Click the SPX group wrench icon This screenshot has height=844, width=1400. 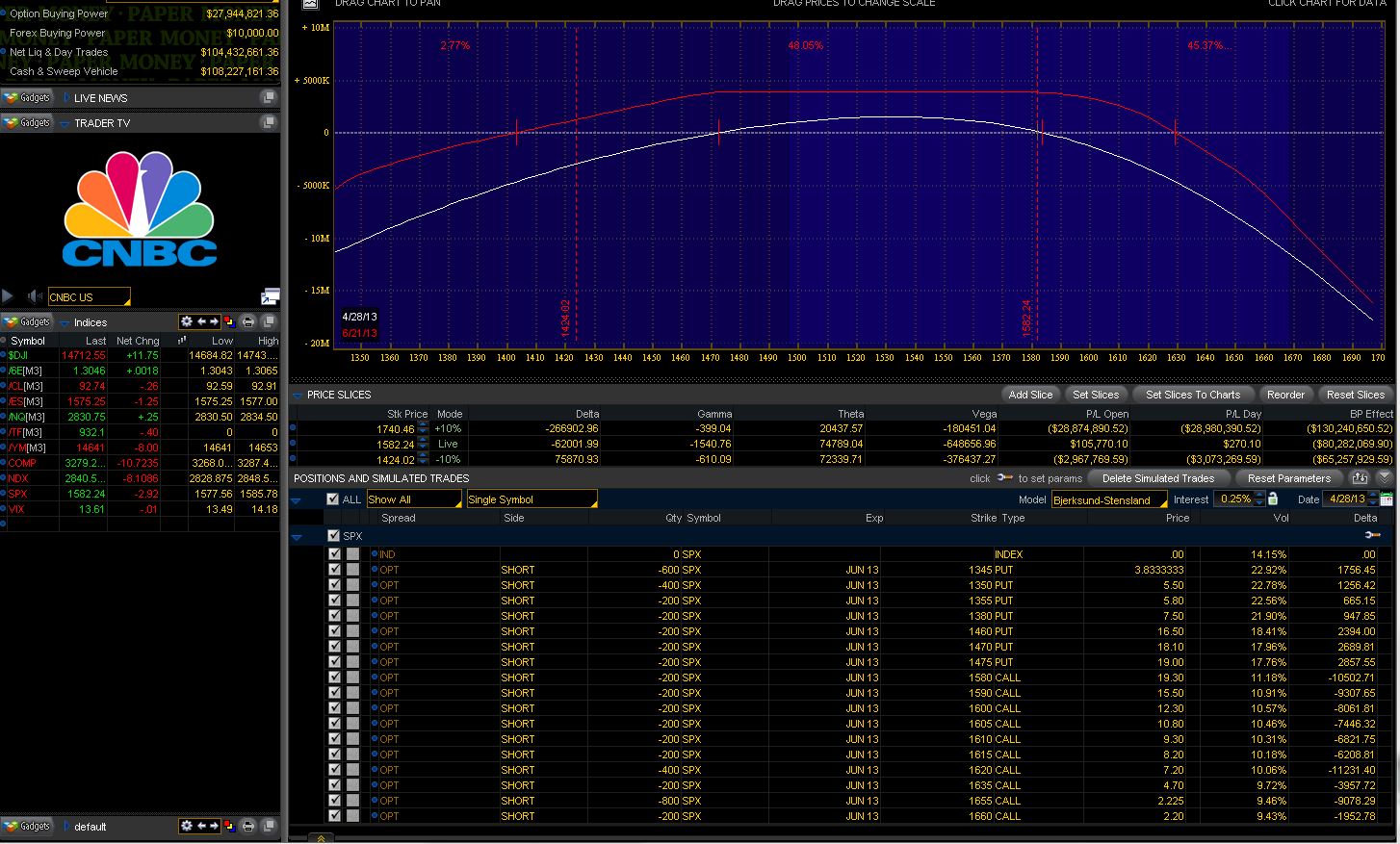tap(1373, 535)
